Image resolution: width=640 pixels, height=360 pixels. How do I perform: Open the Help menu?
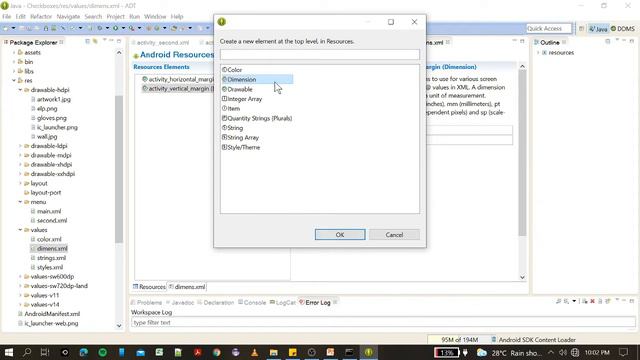177,17
